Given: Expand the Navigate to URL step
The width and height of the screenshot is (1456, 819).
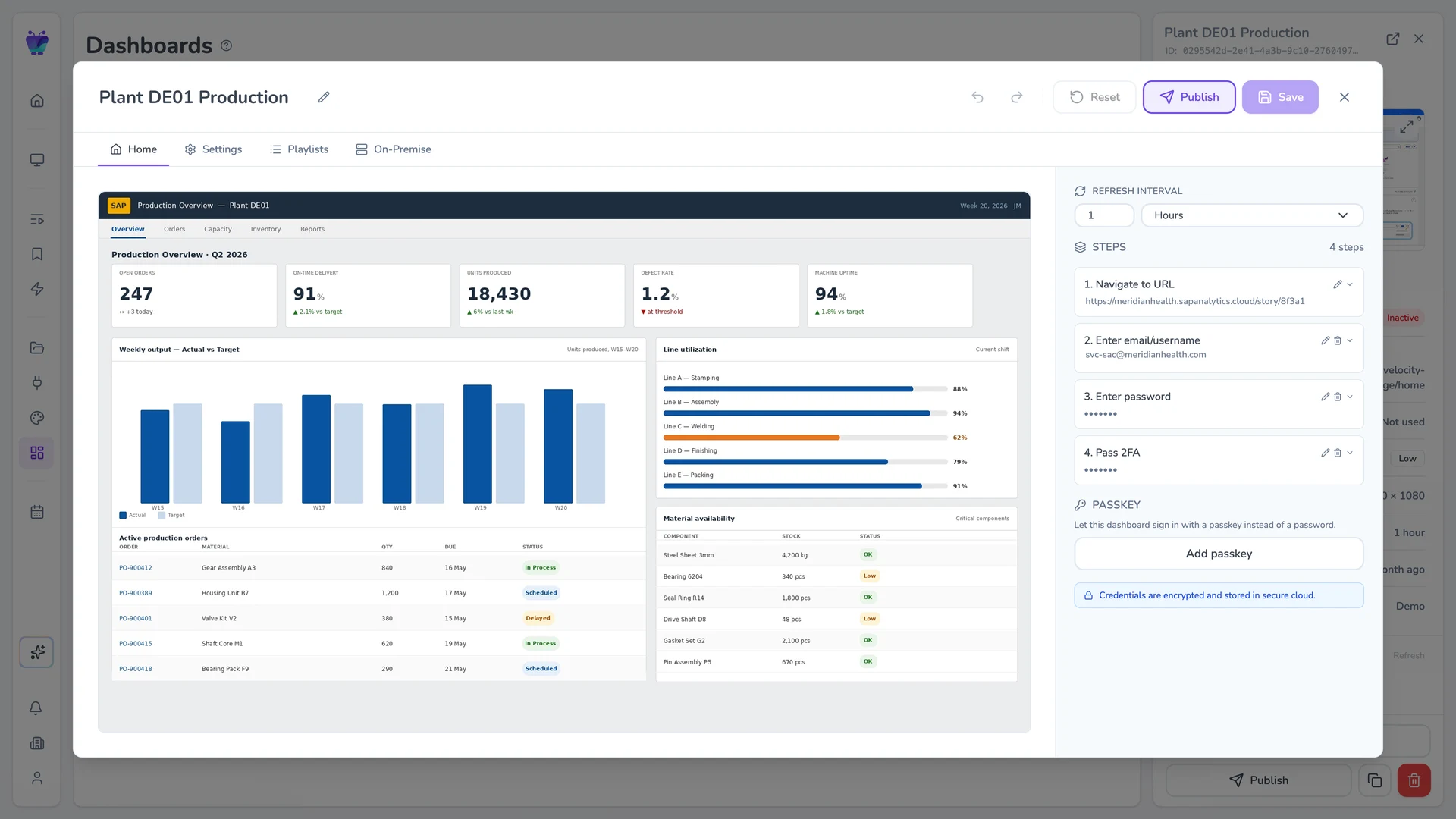Looking at the screenshot, I should [1350, 284].
